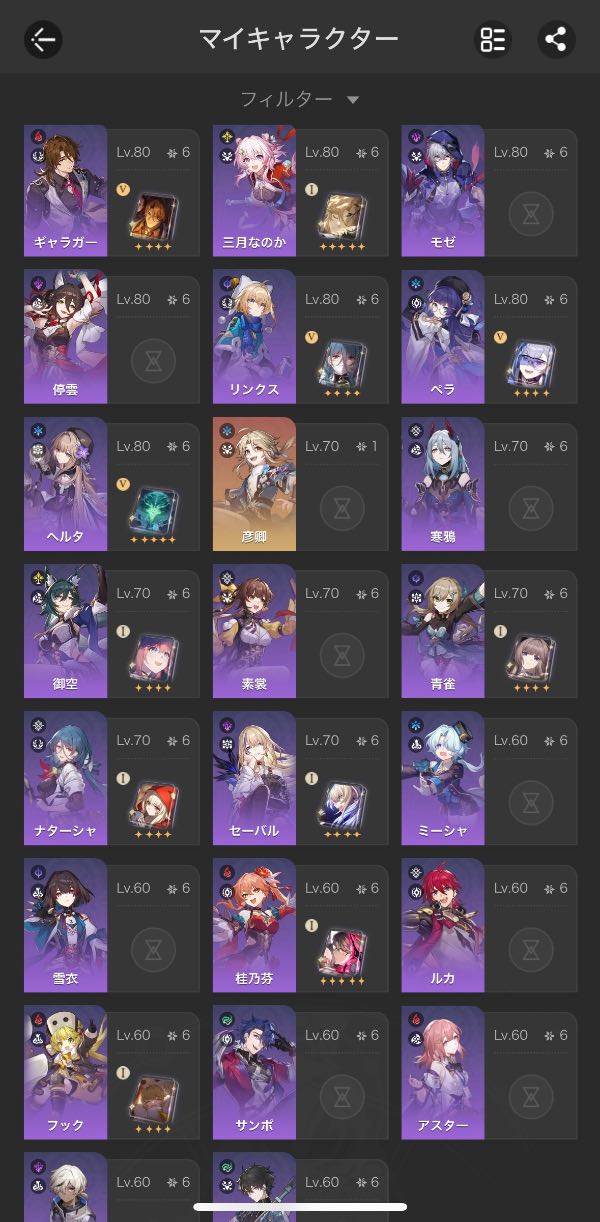This screenshot has height=1222, width=600.
Task: Tap モゼ's empty light cone slot
Action: coord(531,214)
